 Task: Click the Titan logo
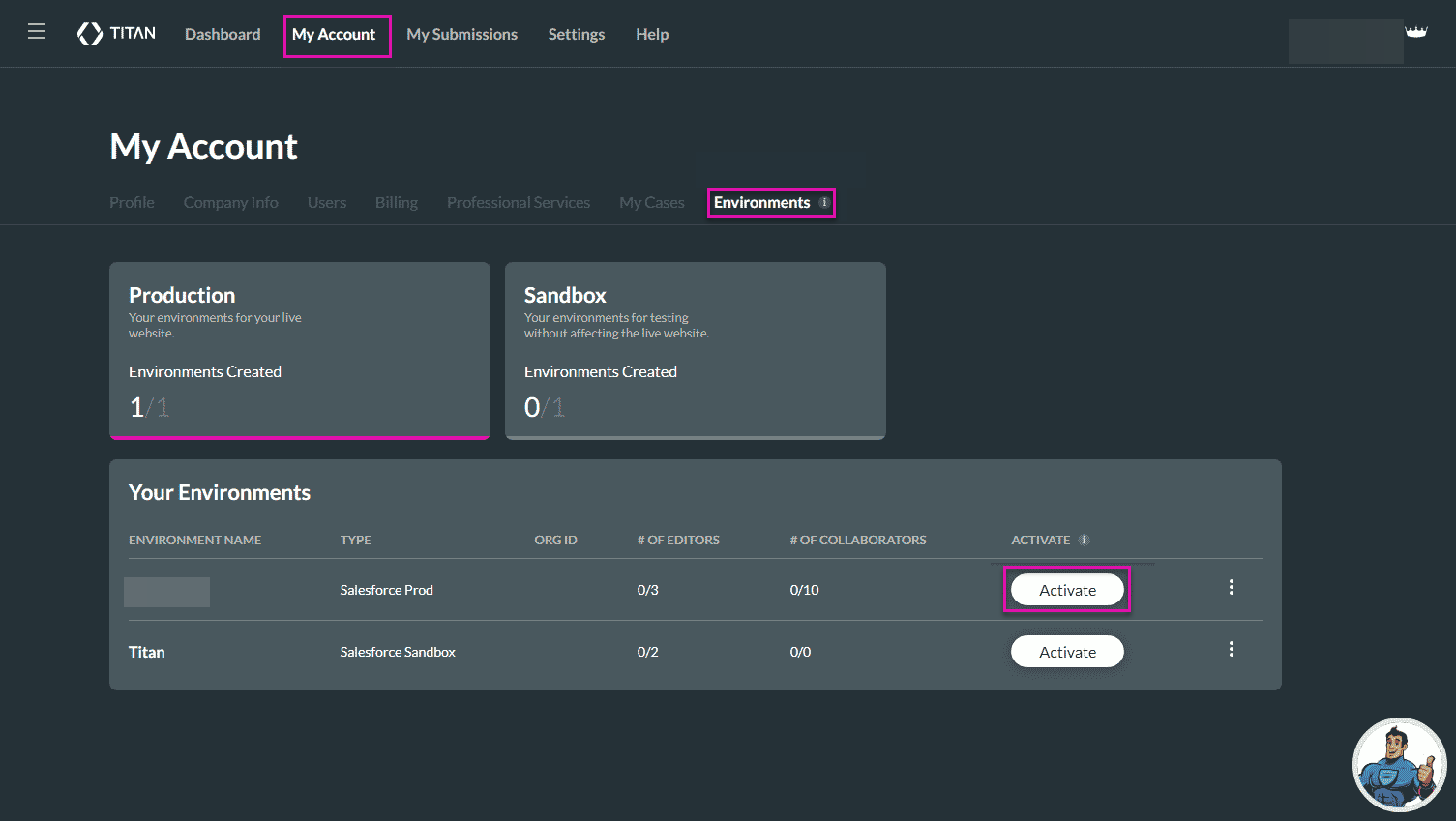click(116, 34)
